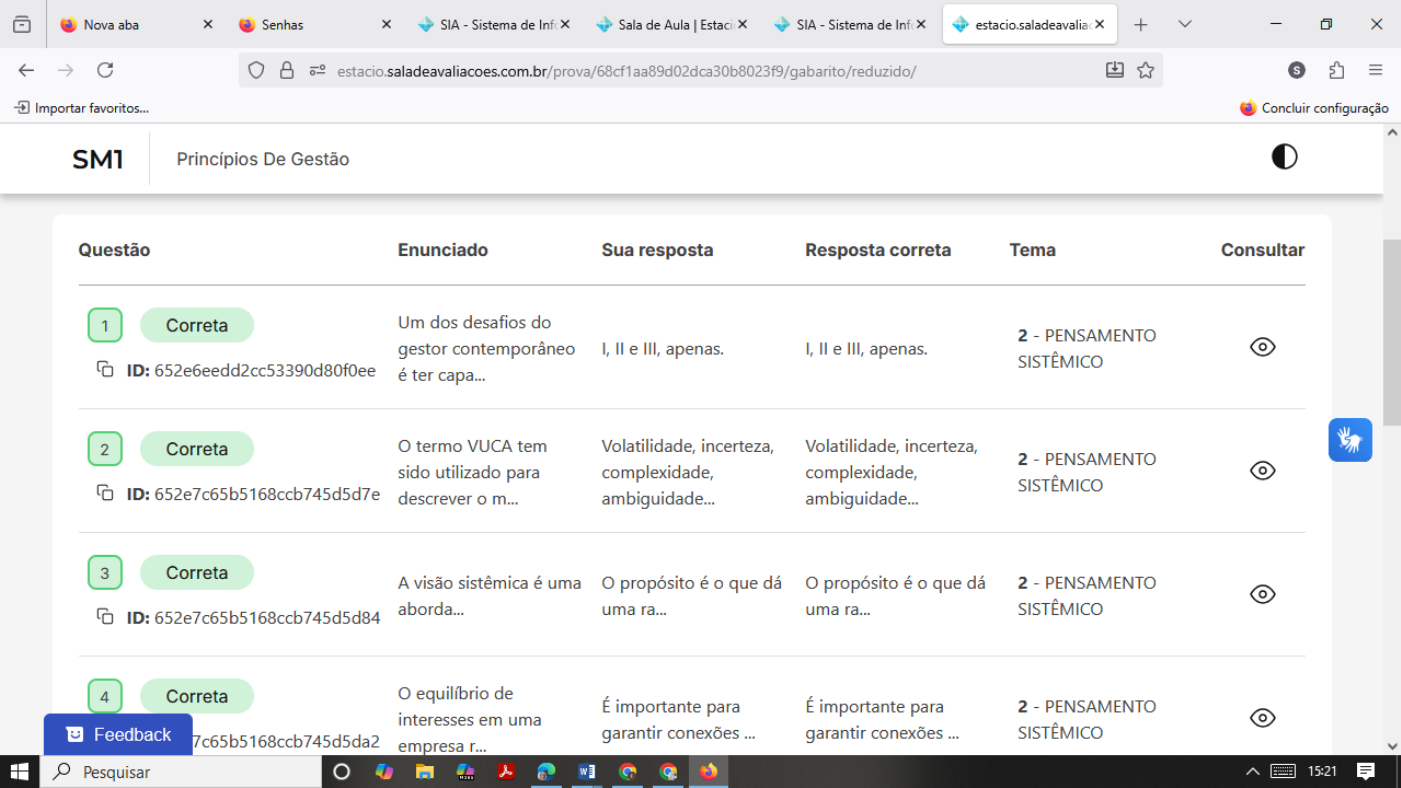Bookmark this page with the star icon
1401x788 pixels.
(1146, 70)
